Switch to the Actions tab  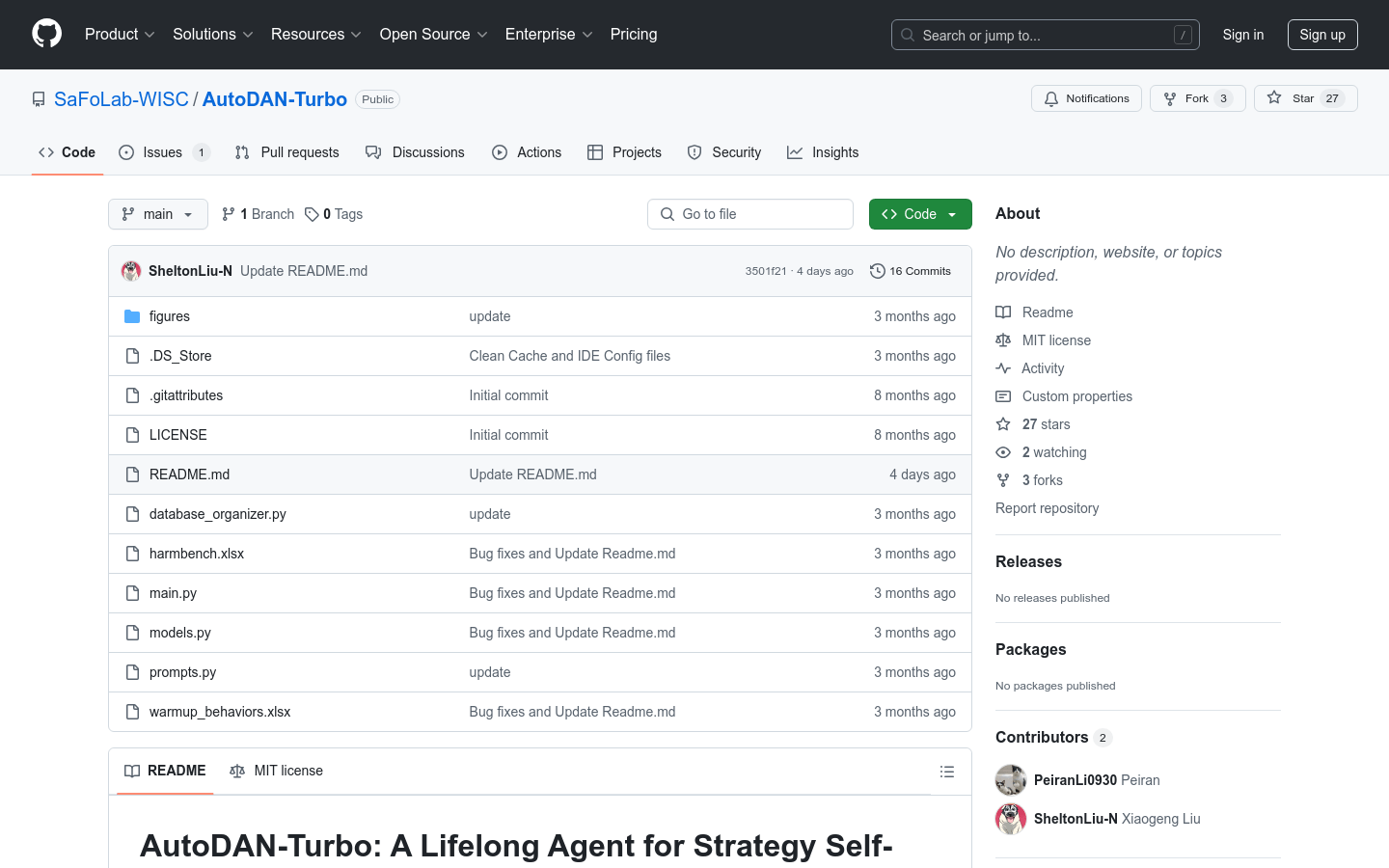tap(527, 152)
